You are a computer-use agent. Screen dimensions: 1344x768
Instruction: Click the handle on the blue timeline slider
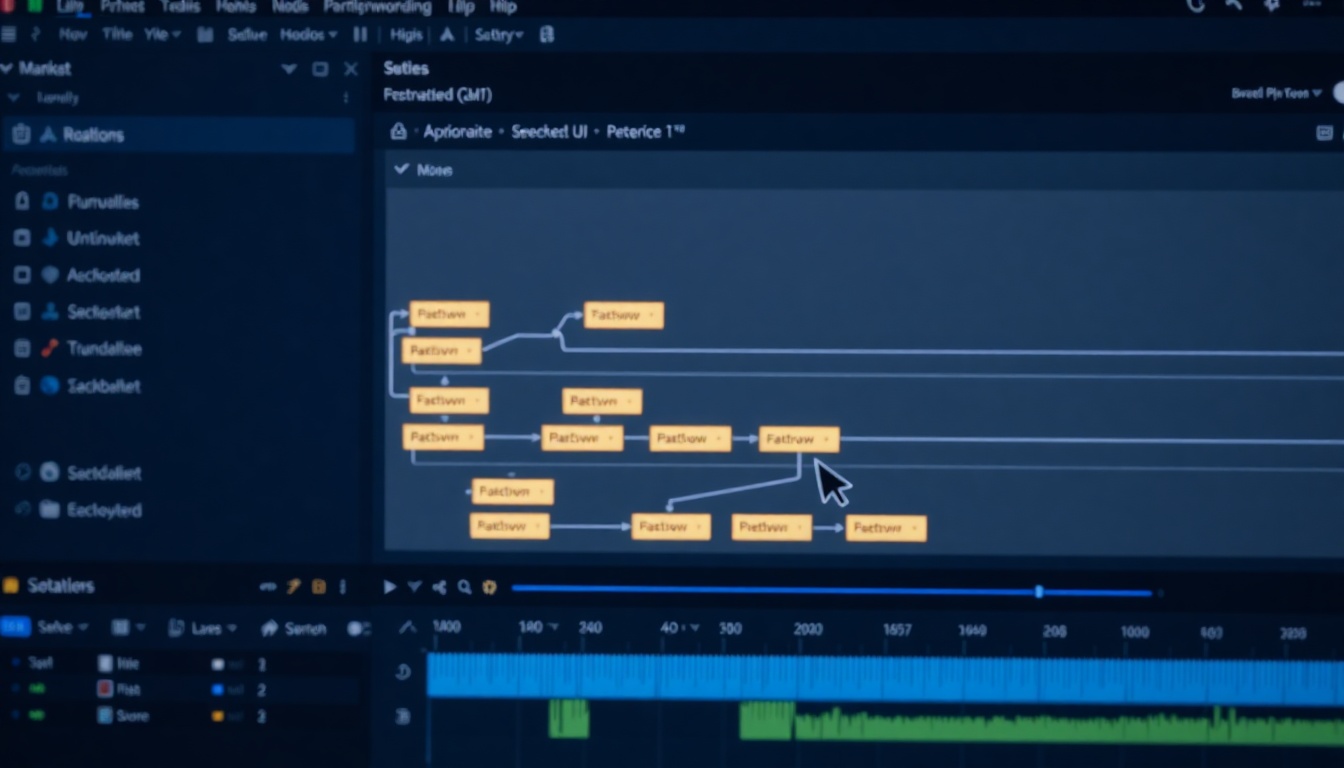(x=1039, y=592)
